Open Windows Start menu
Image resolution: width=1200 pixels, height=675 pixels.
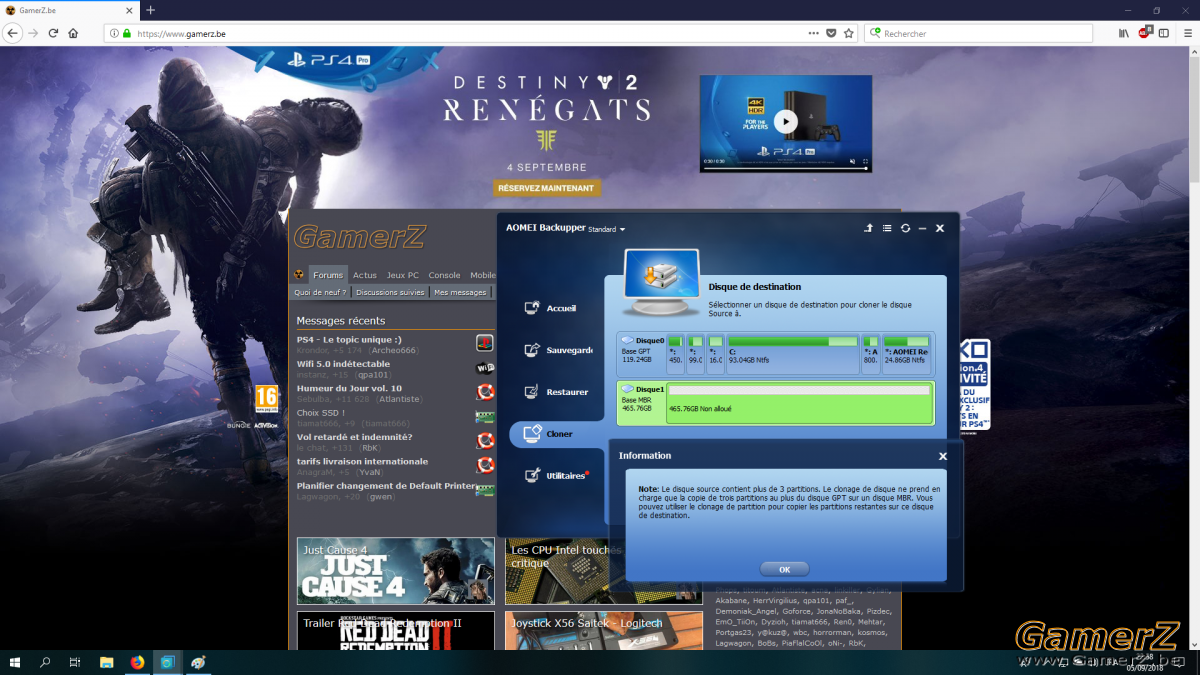pos(15,662)
